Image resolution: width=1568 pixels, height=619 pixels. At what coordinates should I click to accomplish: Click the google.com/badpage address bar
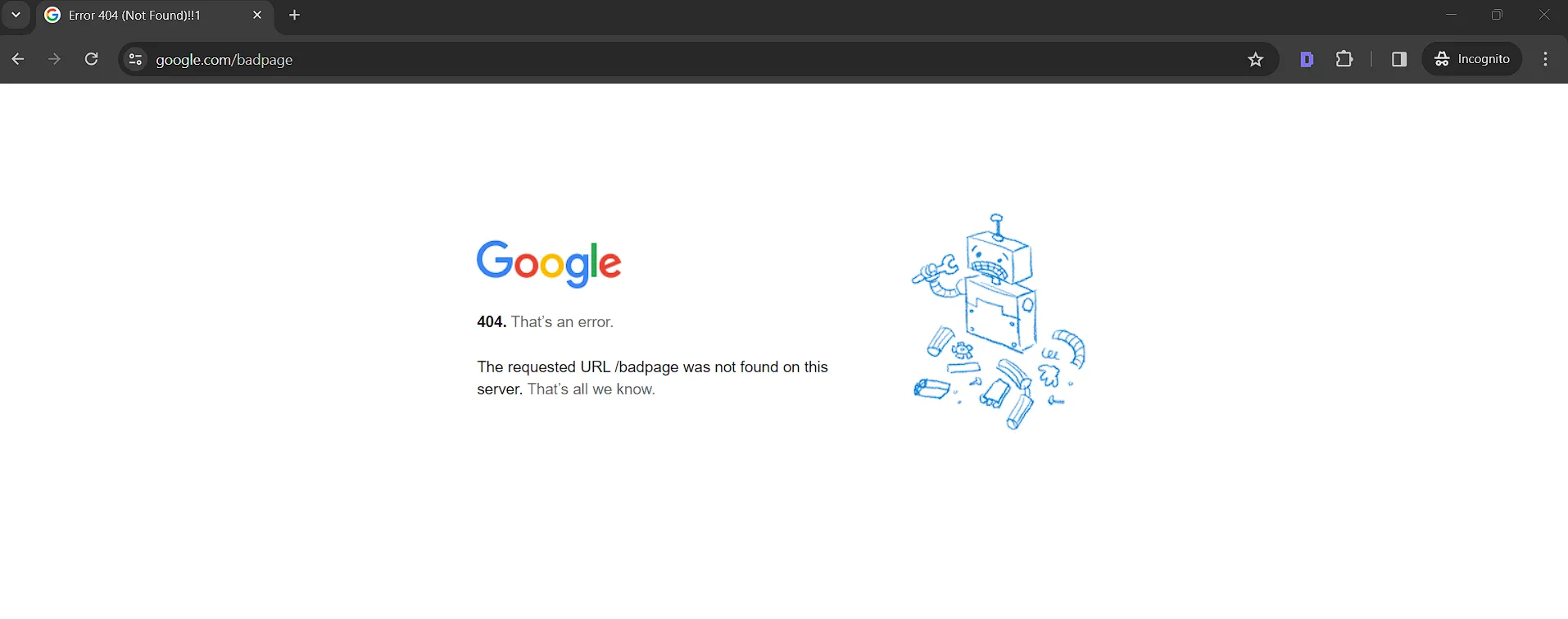[x=688, y=59]
